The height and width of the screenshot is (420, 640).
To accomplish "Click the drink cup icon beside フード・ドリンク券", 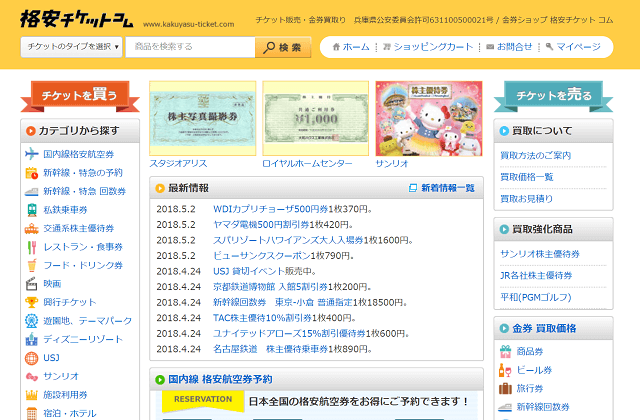I will click(31, 265).
